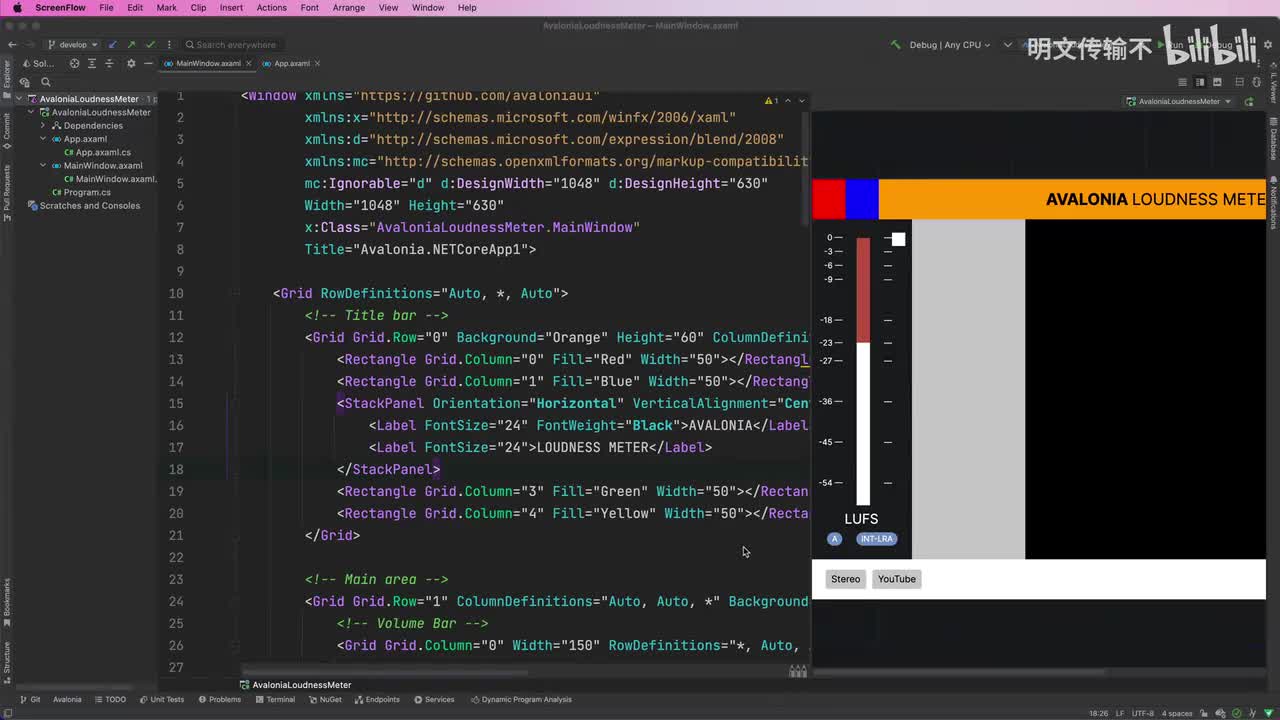
Task: Click the LUFS volume meter bar
Action: (863, 371)
